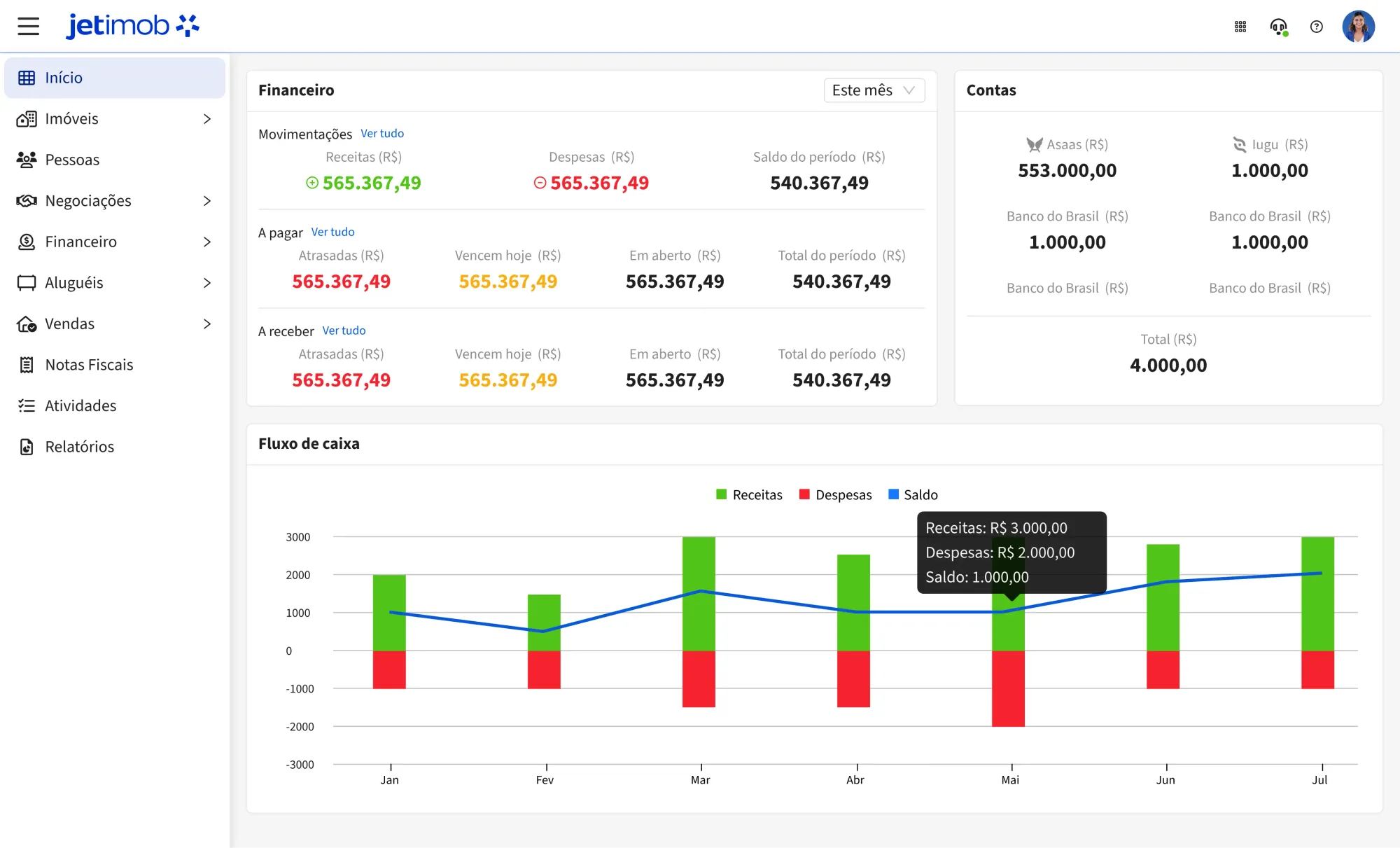Toggle Receitas green legend swatch
1400x848 pixels.
tap(722, 494)
